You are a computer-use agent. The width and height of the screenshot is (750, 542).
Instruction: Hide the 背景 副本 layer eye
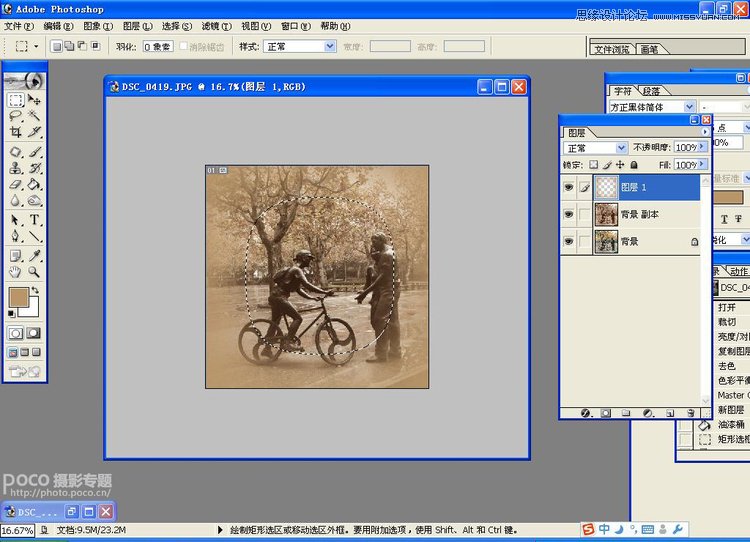coord(568,214)
